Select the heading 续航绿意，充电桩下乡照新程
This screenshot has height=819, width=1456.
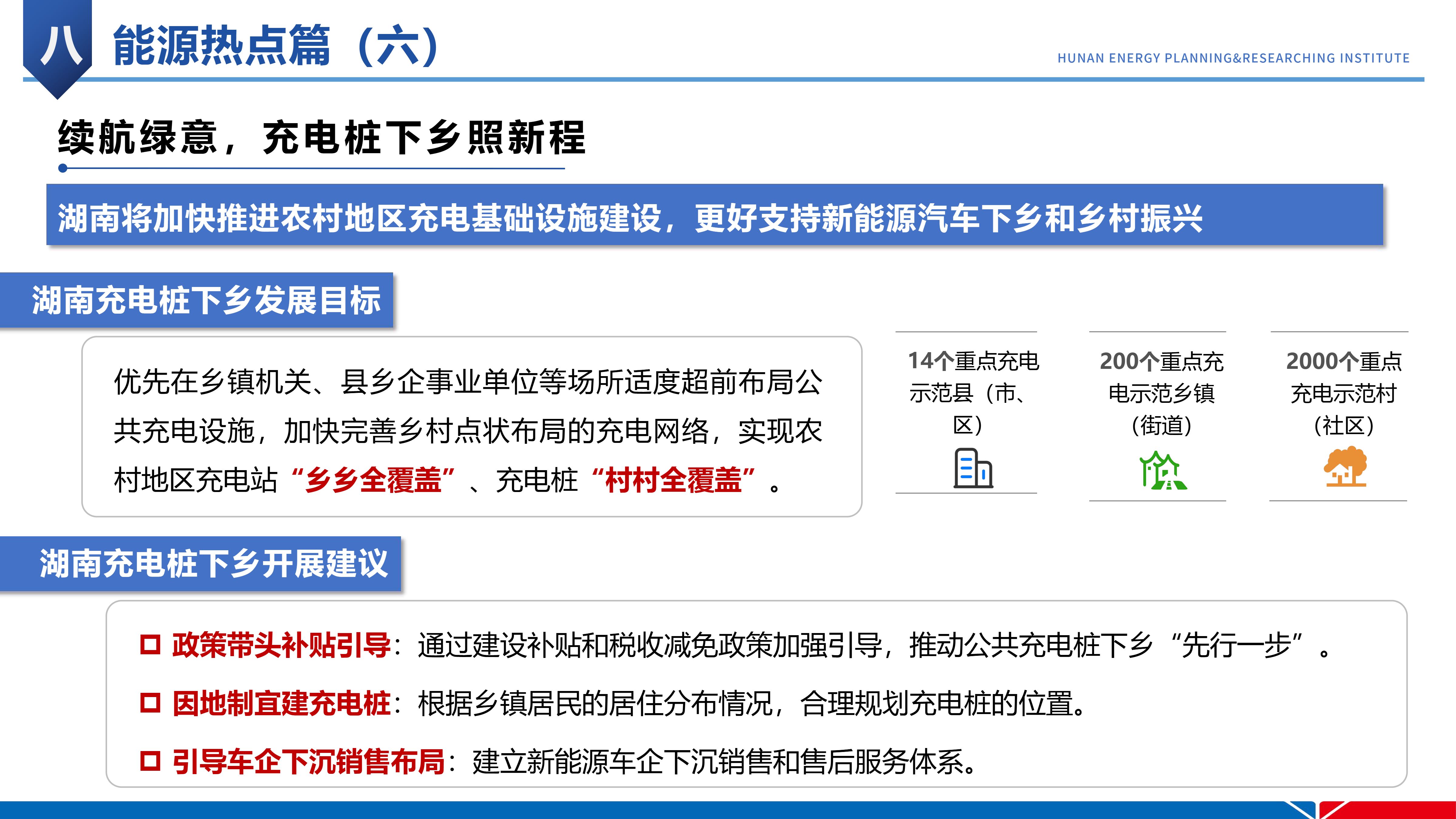pyautogui.click(x=322, y=137)
